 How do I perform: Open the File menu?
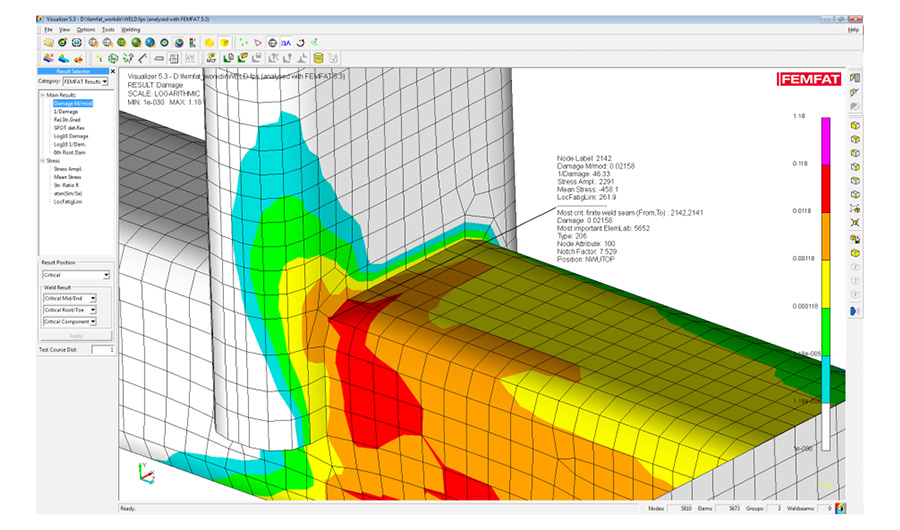[48, 29]
